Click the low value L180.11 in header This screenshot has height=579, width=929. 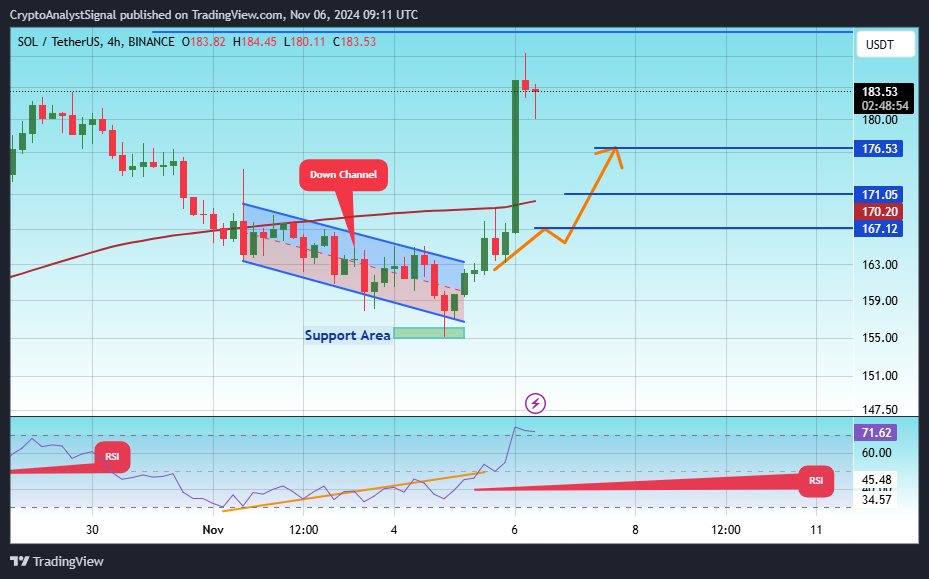coord(305,42)
